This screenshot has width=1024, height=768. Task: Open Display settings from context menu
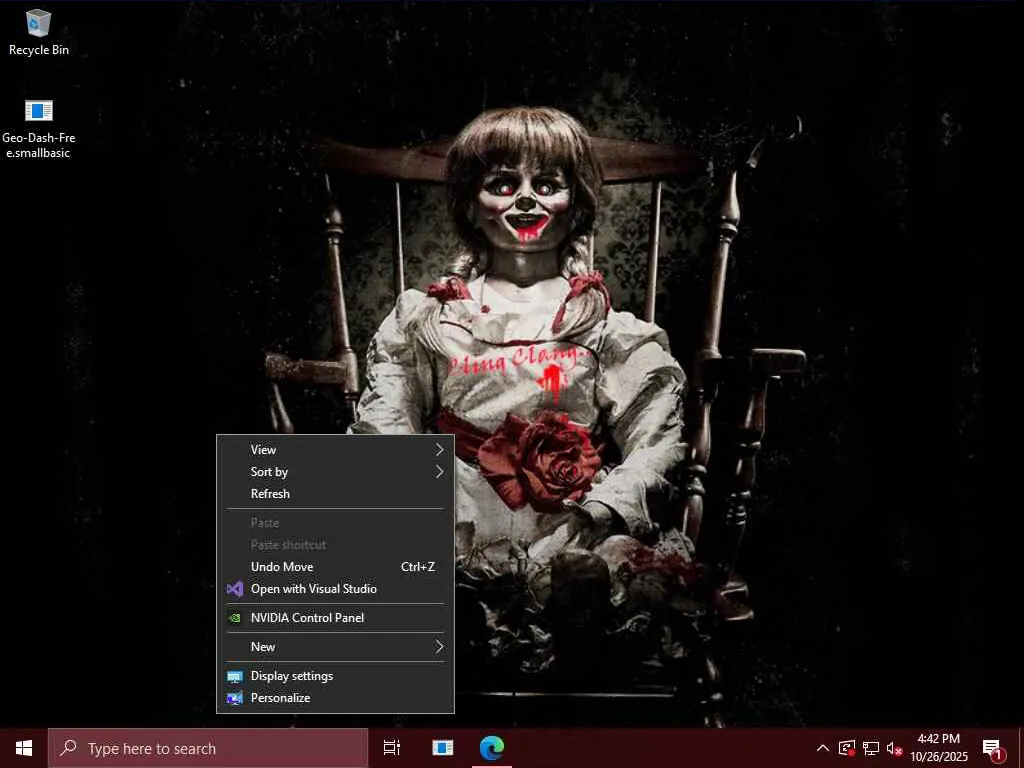(x=336, y=676)
